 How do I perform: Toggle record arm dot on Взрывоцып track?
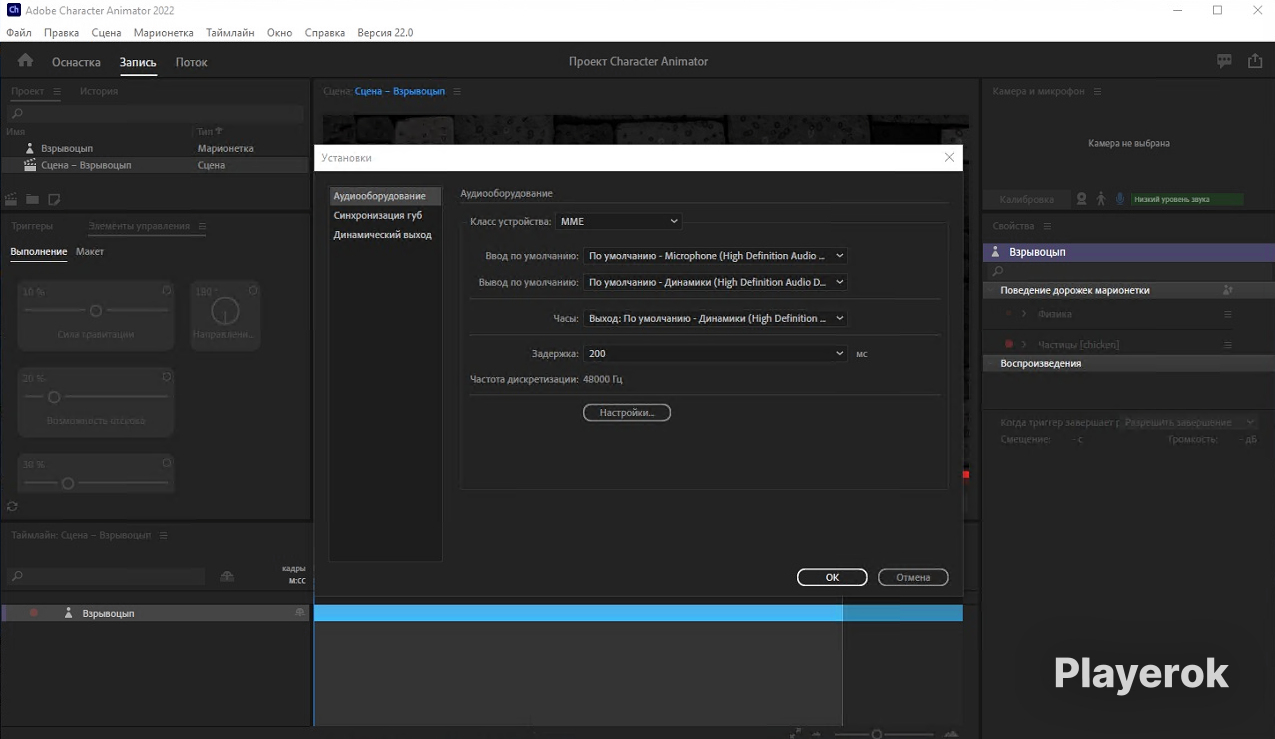point(33,613)
